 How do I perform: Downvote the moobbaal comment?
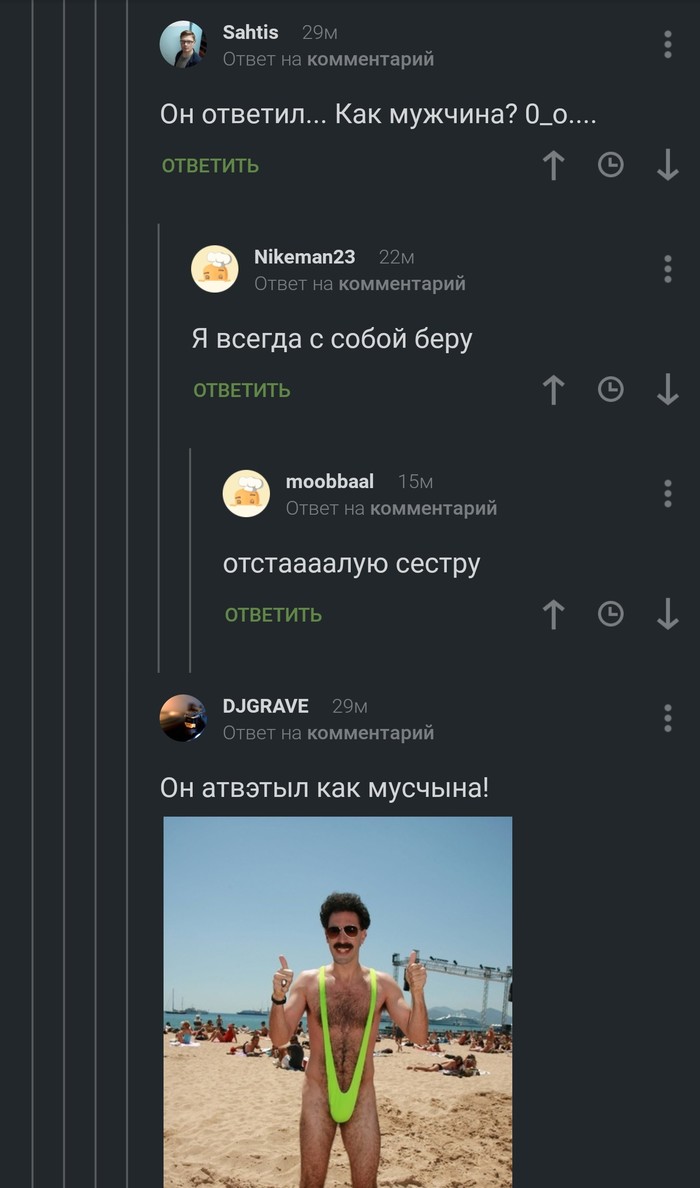click(667, 614)
